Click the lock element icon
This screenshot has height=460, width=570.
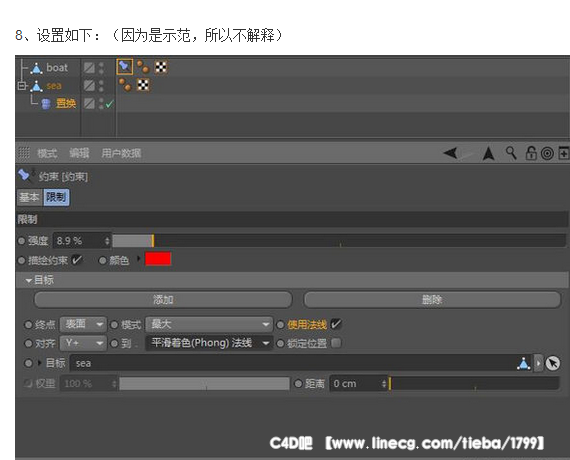(x=531, y=153)
